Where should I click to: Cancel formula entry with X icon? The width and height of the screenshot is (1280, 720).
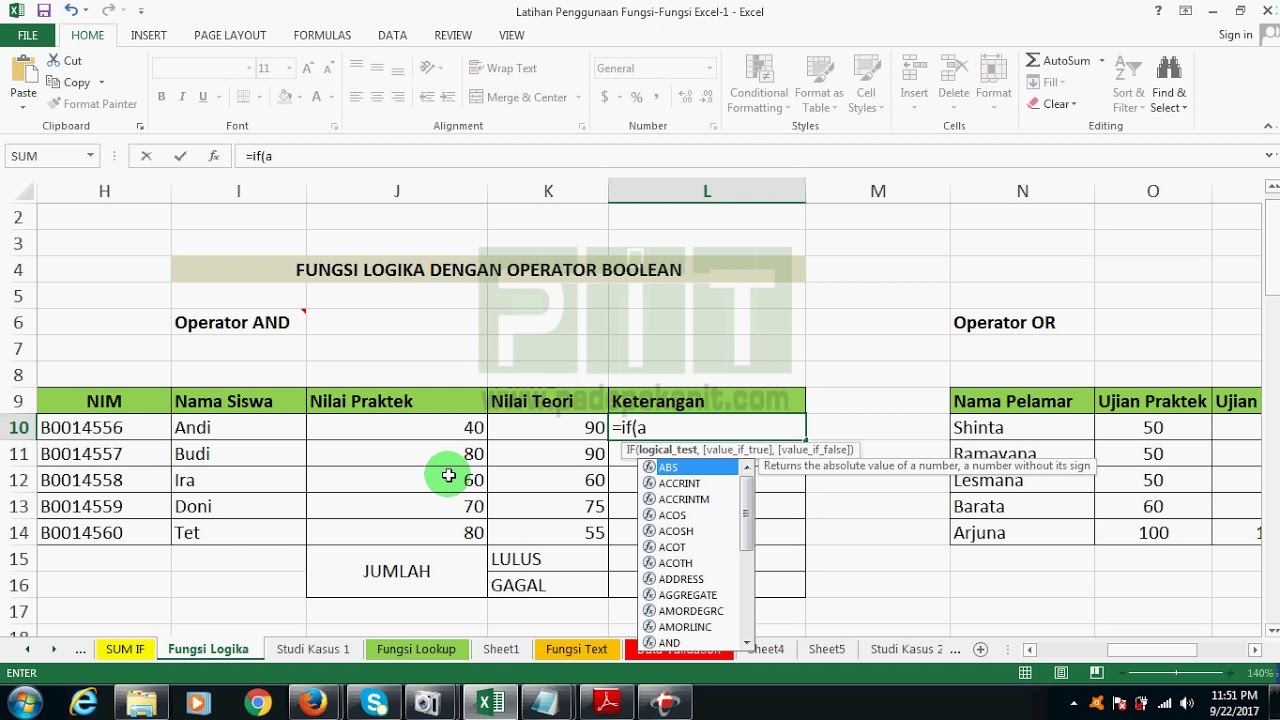[146, 156]
